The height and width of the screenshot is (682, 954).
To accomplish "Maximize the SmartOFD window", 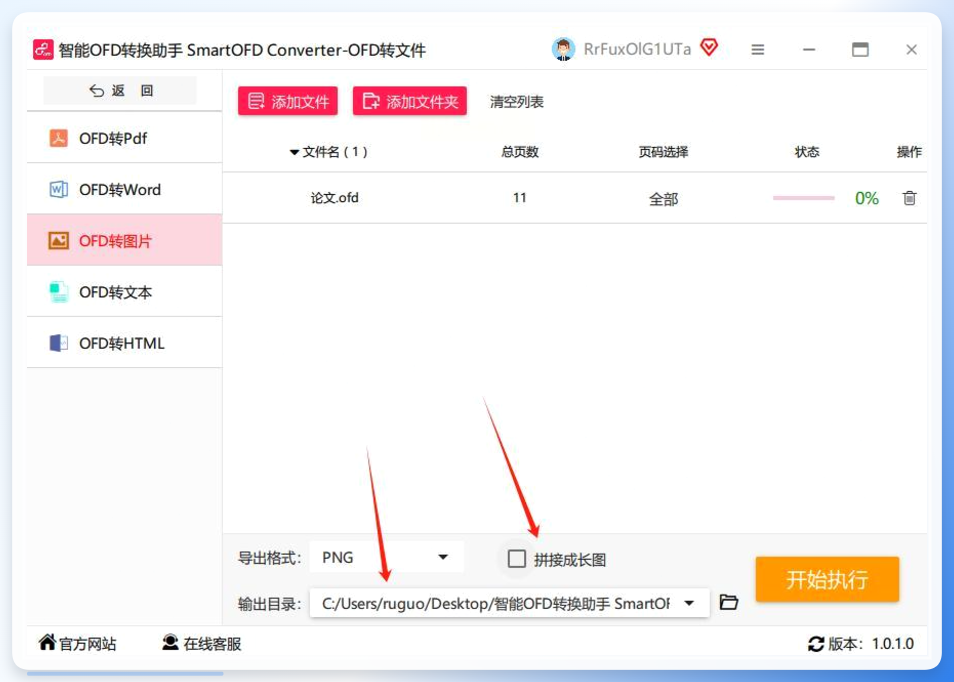I will coord(860,50).
